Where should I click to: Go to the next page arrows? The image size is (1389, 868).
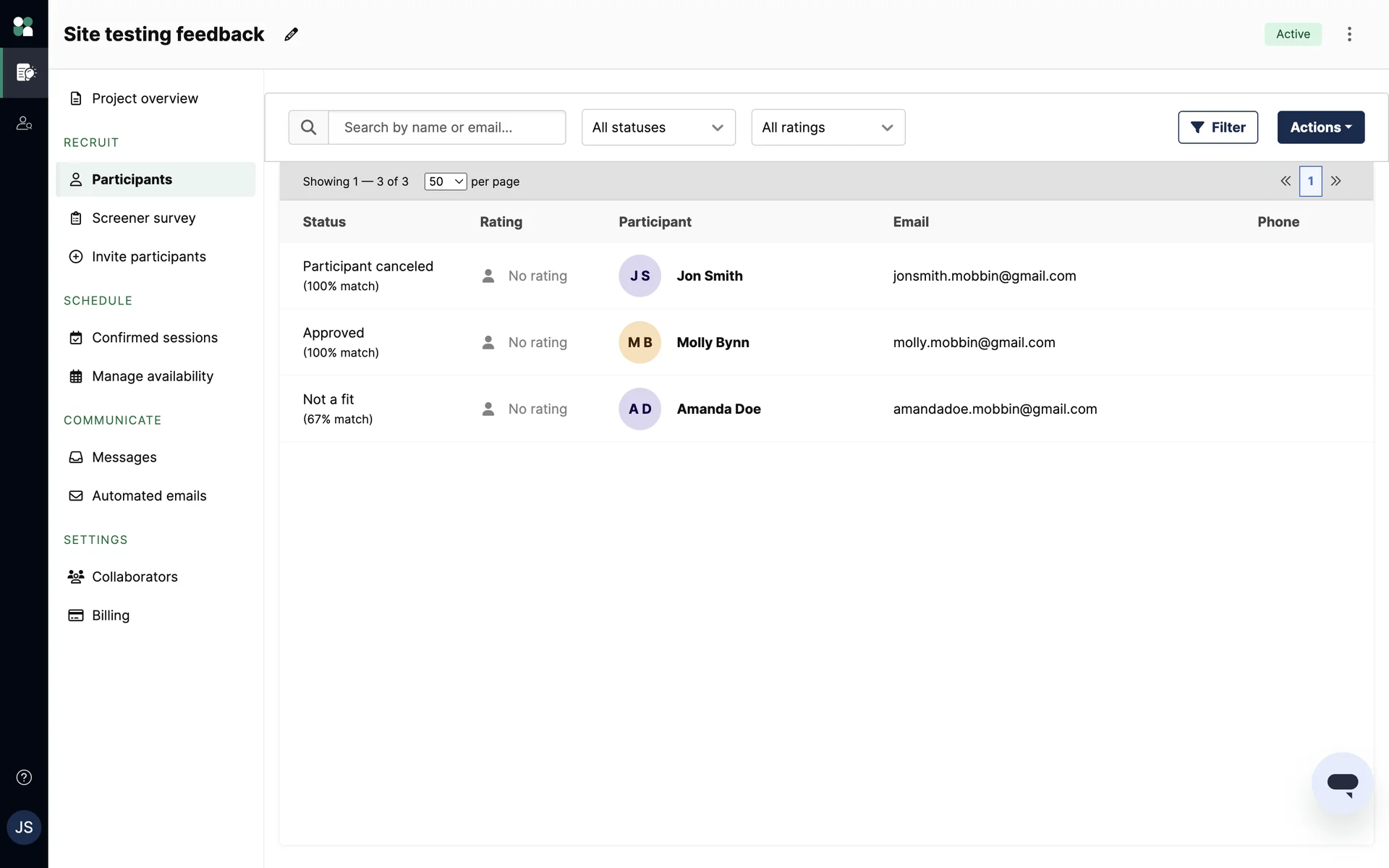click(x=1336, y=182)
